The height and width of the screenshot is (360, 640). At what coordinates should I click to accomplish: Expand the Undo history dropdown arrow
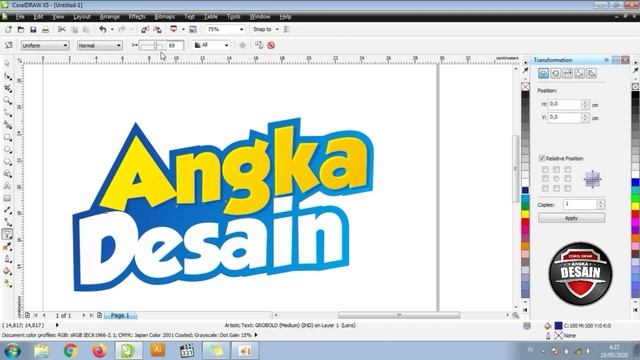point(112,29)
